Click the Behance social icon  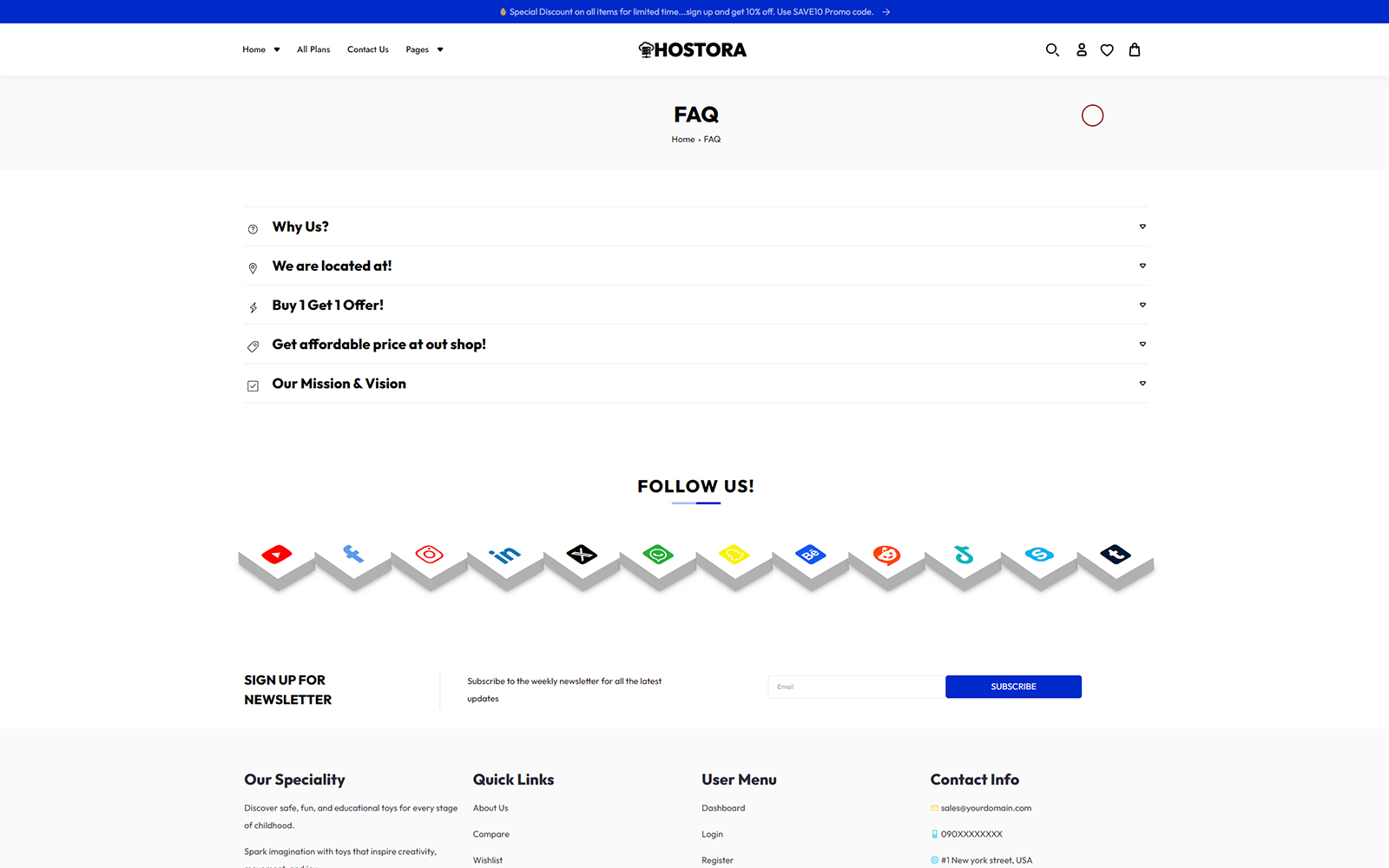(811, 555)
